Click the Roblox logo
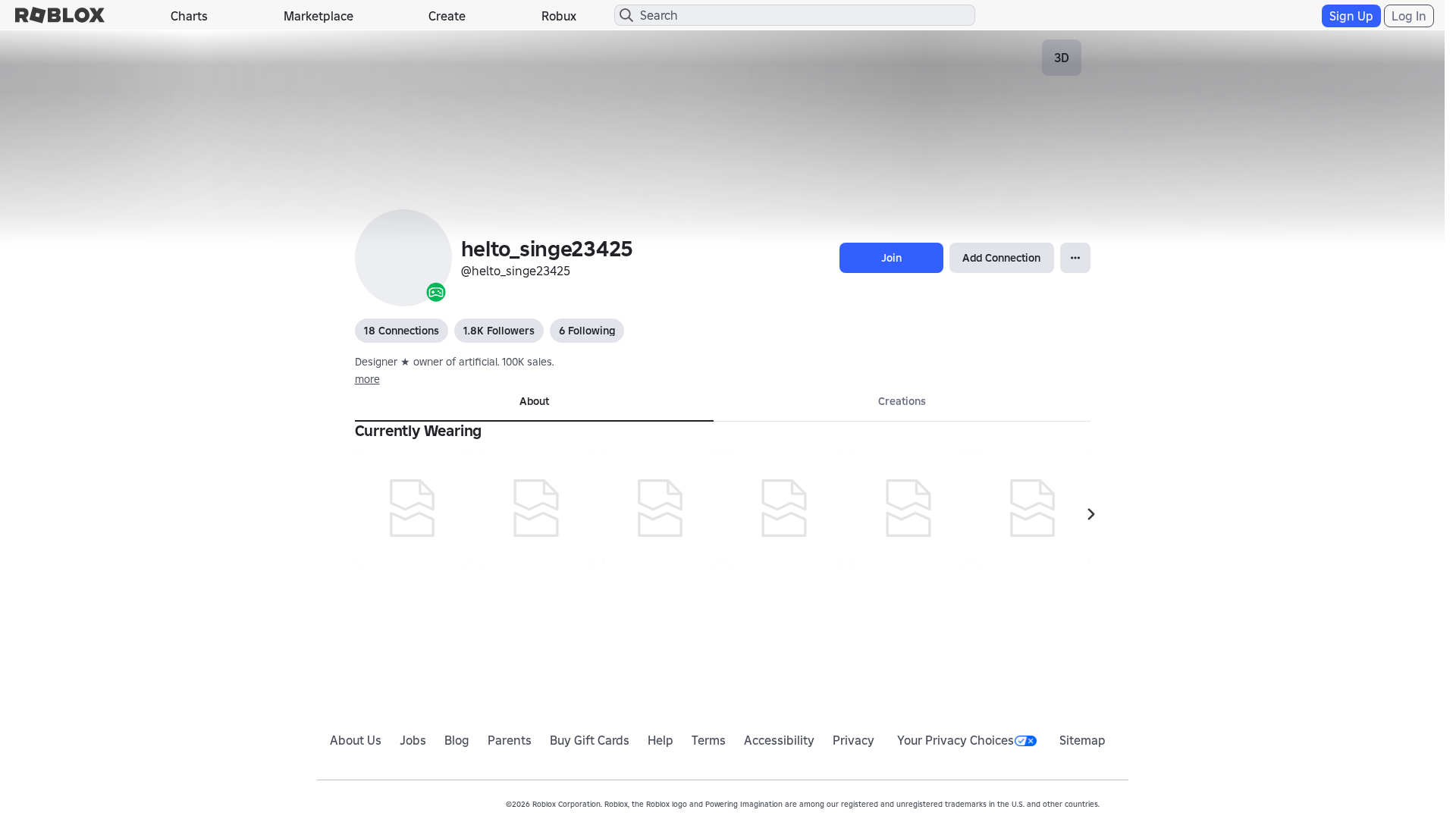 (60, 15)
